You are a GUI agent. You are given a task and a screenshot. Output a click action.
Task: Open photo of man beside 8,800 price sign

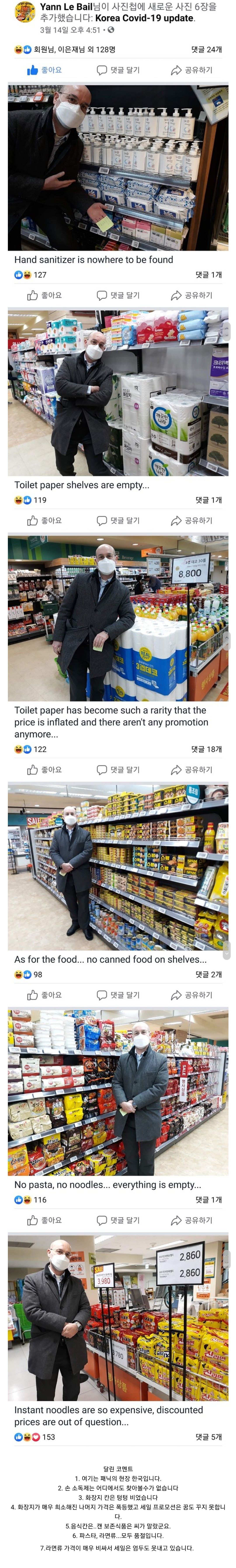[118, 618]
